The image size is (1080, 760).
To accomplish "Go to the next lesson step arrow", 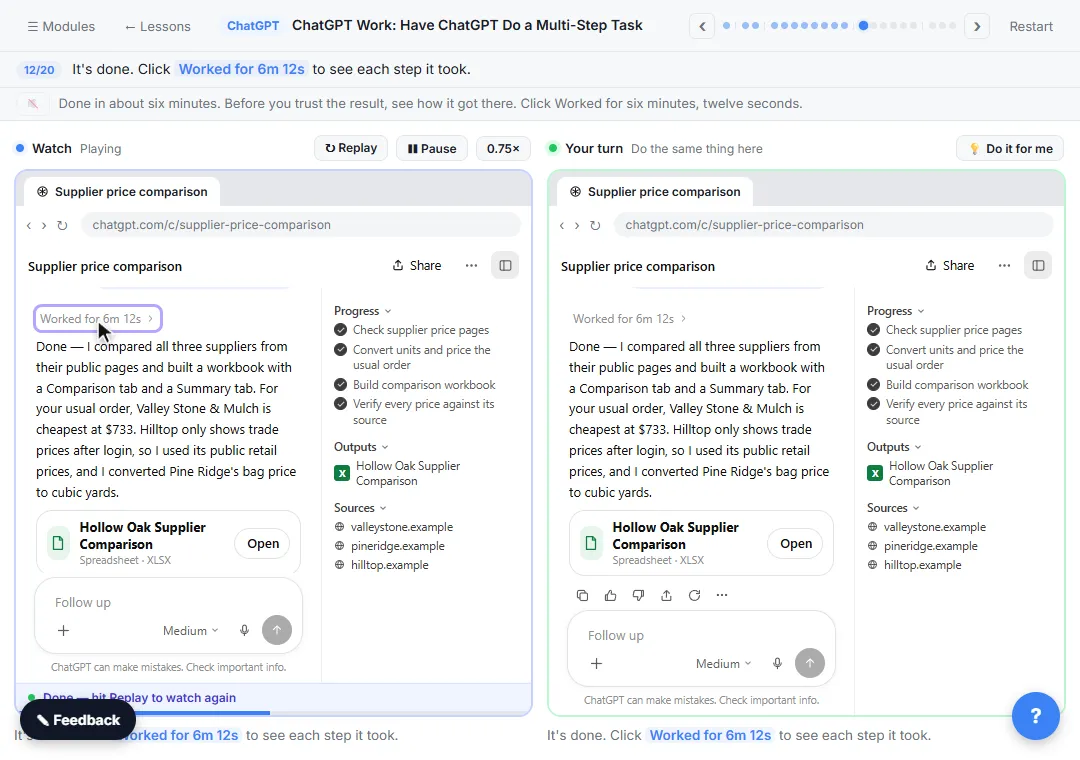I will pyautogui.click(x=977, y=26).
